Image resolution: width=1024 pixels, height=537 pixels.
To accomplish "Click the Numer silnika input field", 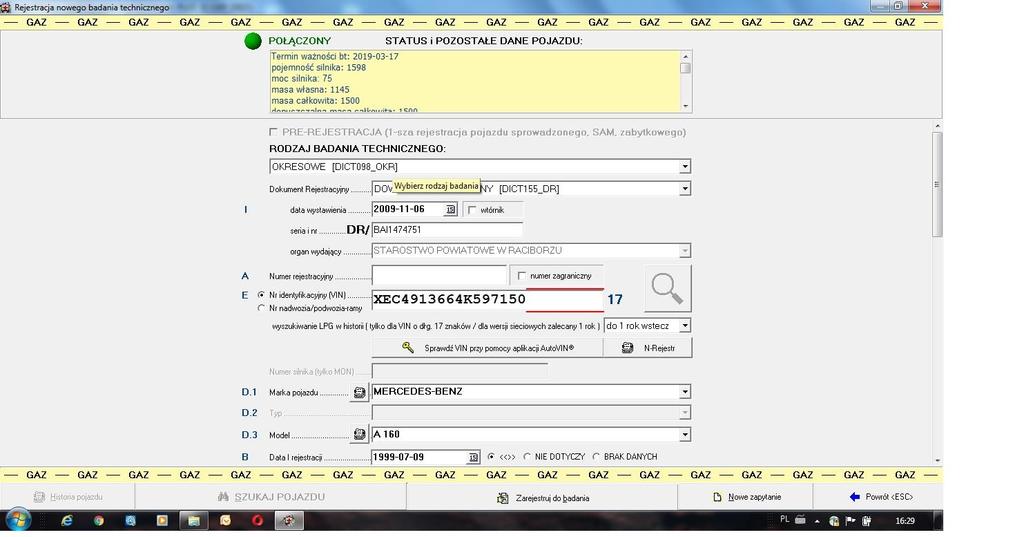I will coord(460,372).
